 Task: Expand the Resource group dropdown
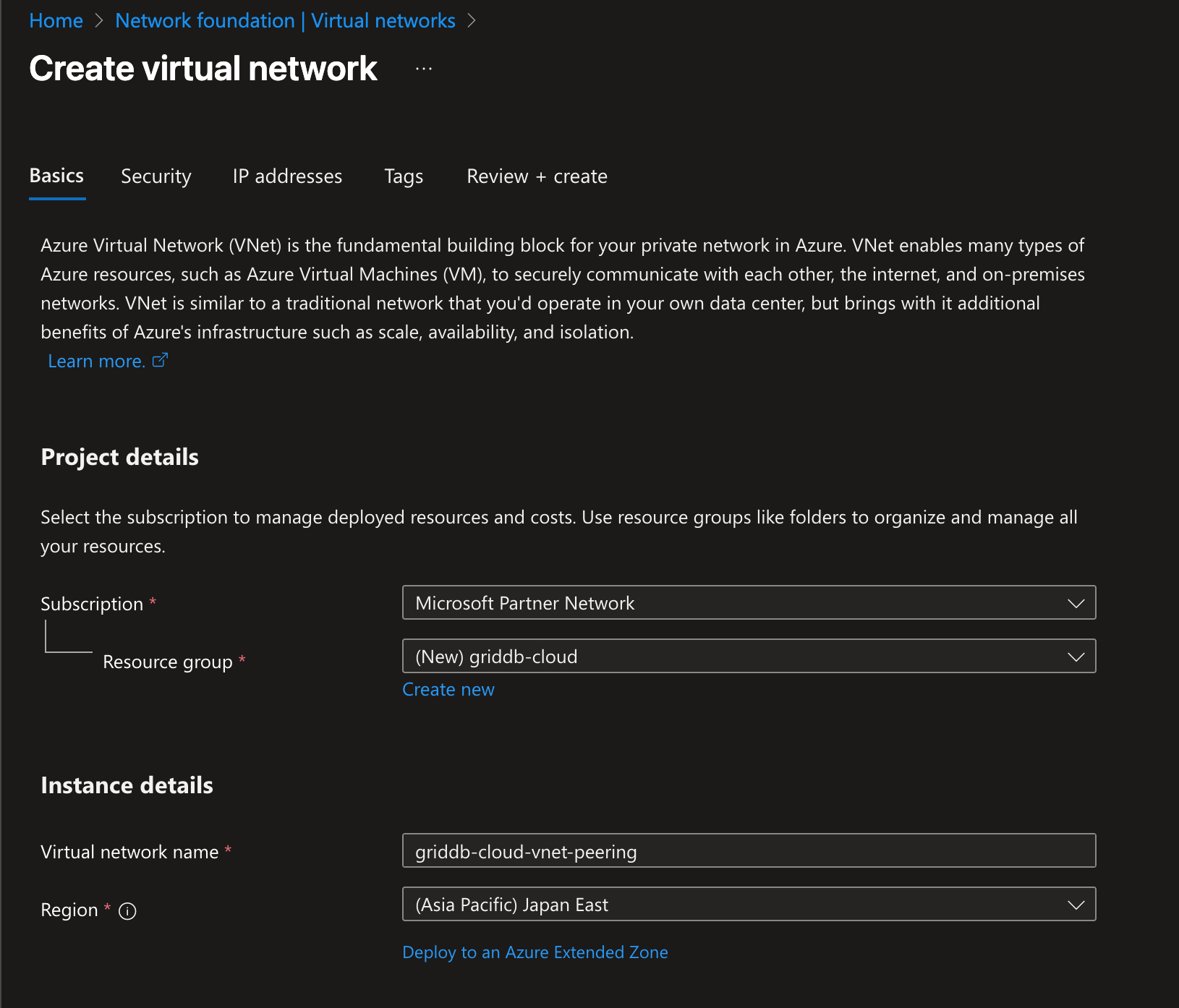pos(748,657)
